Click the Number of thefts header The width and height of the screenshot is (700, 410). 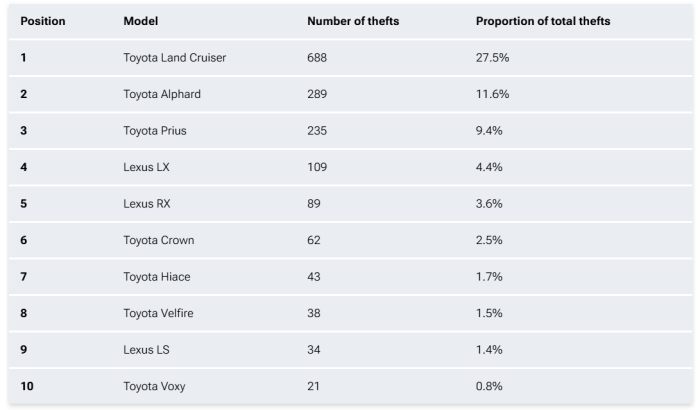coord(353,21)
